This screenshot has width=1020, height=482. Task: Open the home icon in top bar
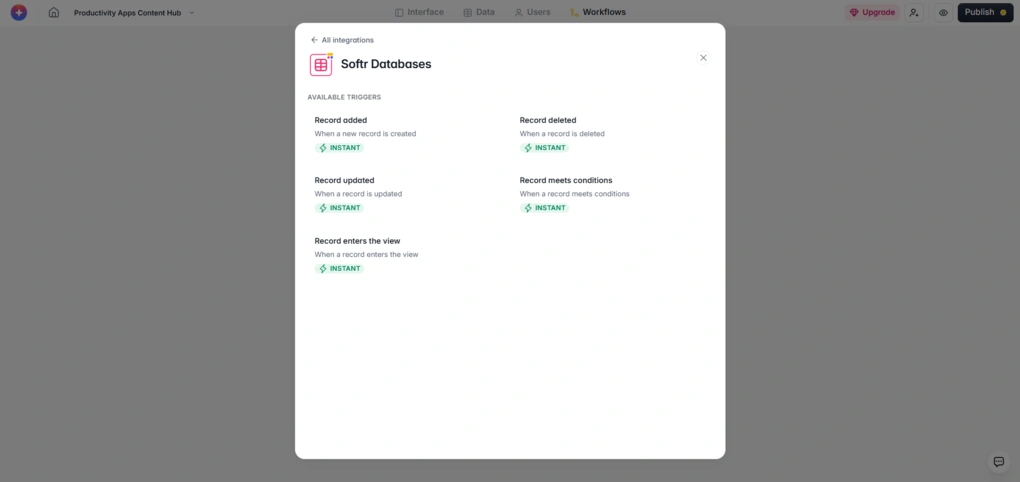pyautogui.click(x=54, y=12)
